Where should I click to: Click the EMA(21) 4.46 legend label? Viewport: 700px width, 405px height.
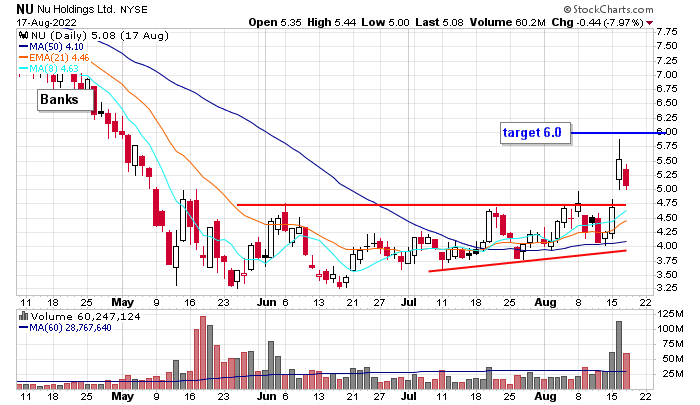click(59, 58)
